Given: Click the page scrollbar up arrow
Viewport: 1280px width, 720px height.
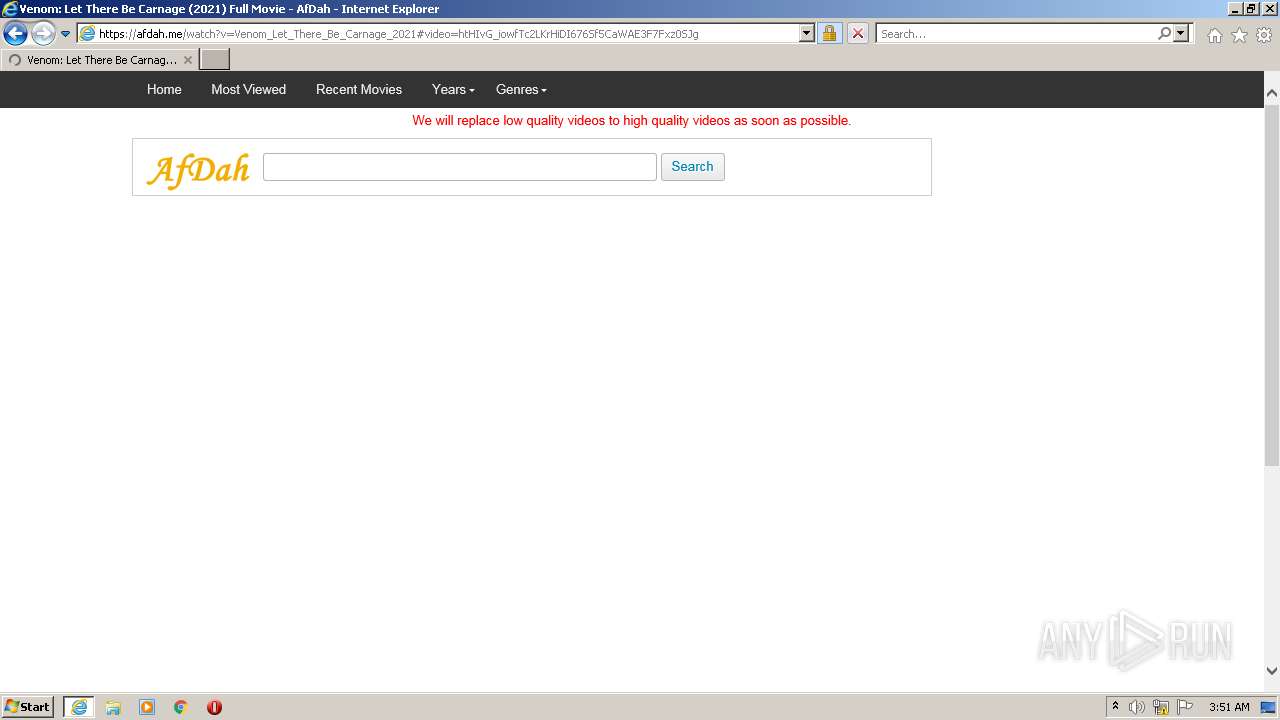Looking at the screenshot, I should (x=1272, y=93).
